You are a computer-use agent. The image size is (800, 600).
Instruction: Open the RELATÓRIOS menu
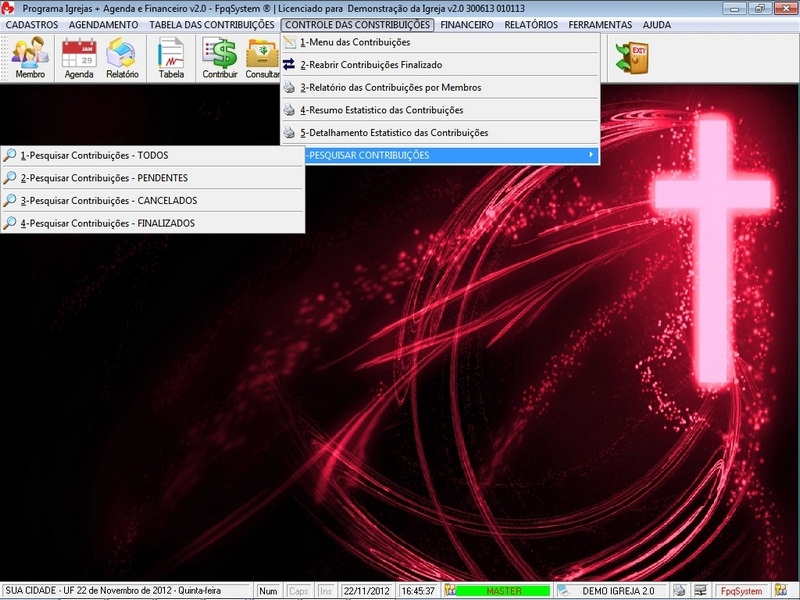click(x=531, y=24)
